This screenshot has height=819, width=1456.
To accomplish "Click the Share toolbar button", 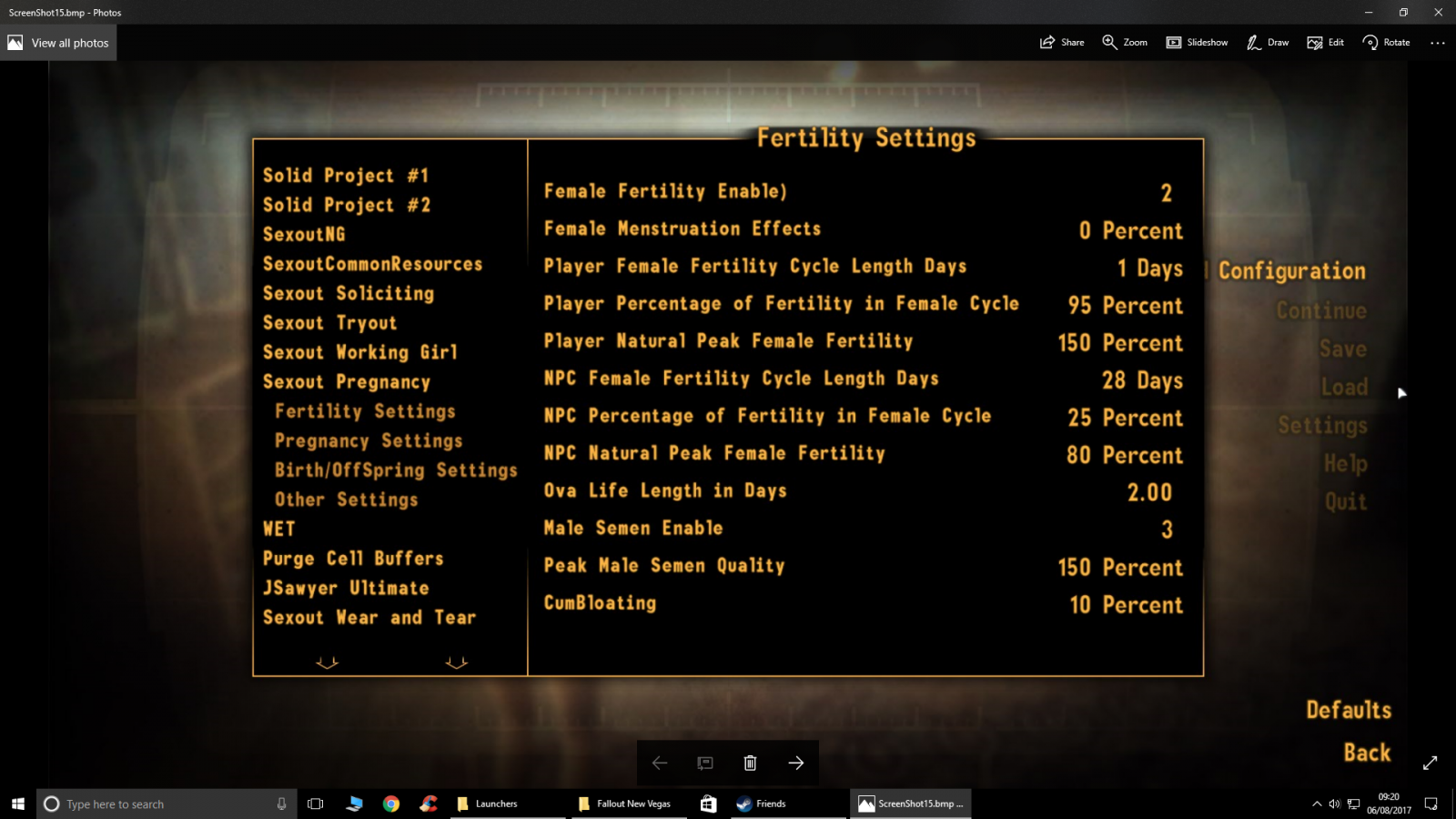I will point(1062,43).
